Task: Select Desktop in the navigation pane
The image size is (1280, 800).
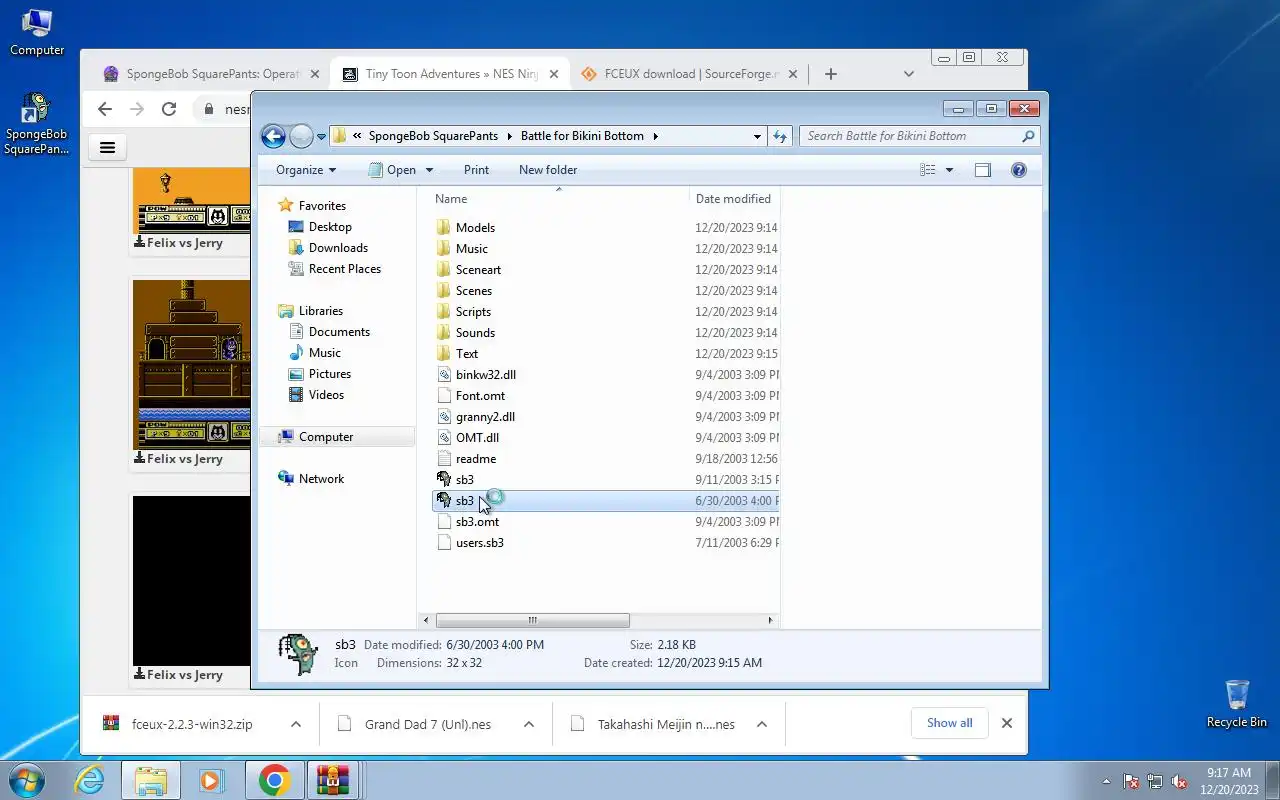Action: 330,227
